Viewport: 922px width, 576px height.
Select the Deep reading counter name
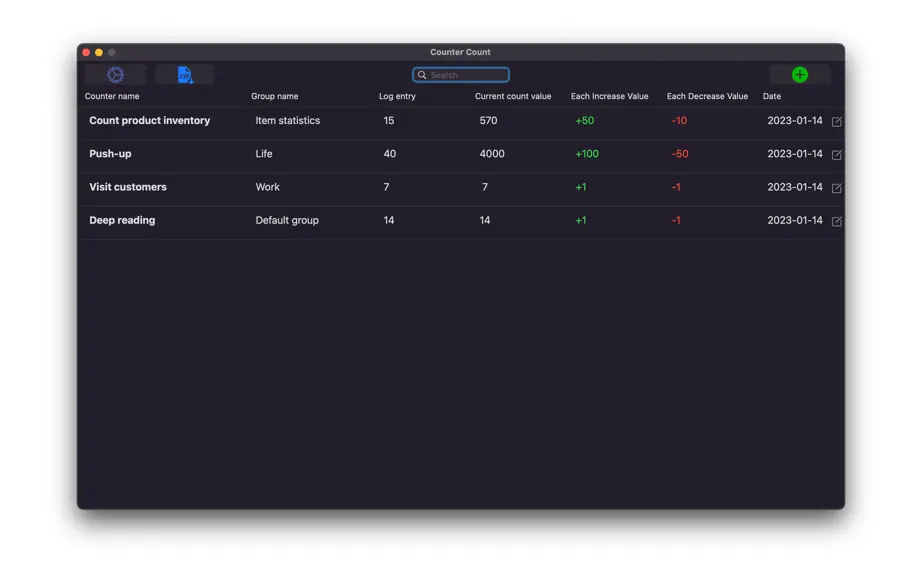click(x=122, y=220)
